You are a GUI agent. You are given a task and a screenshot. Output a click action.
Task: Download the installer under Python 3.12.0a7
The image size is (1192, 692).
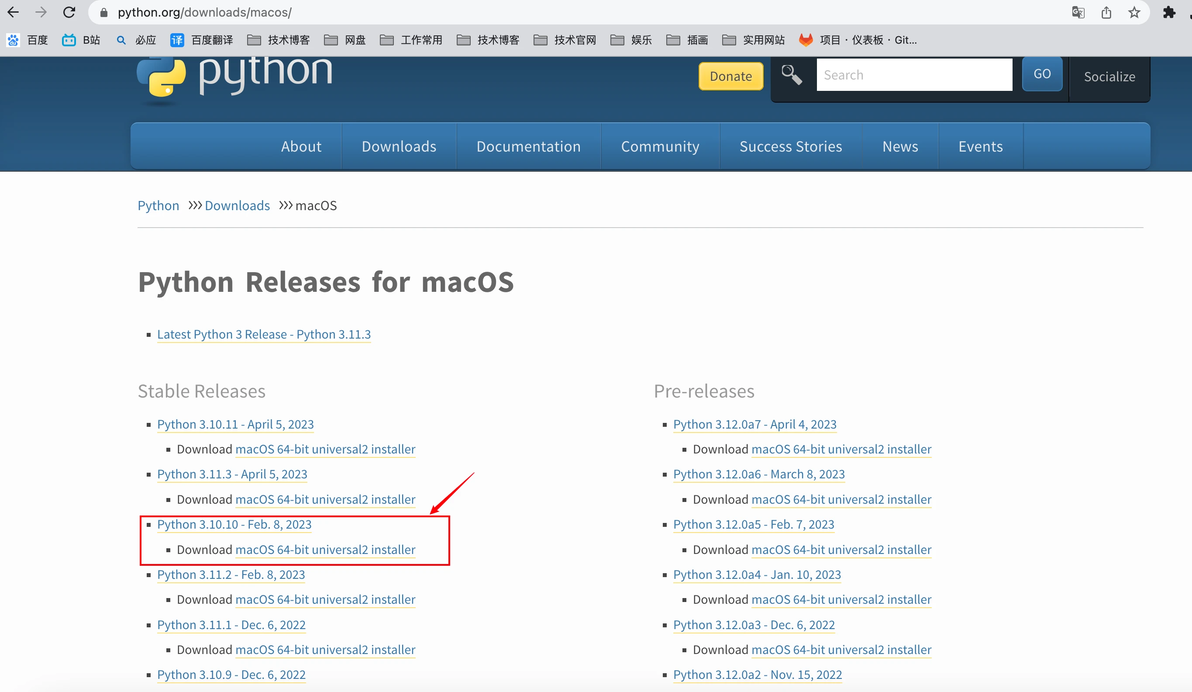click(842, 449)
